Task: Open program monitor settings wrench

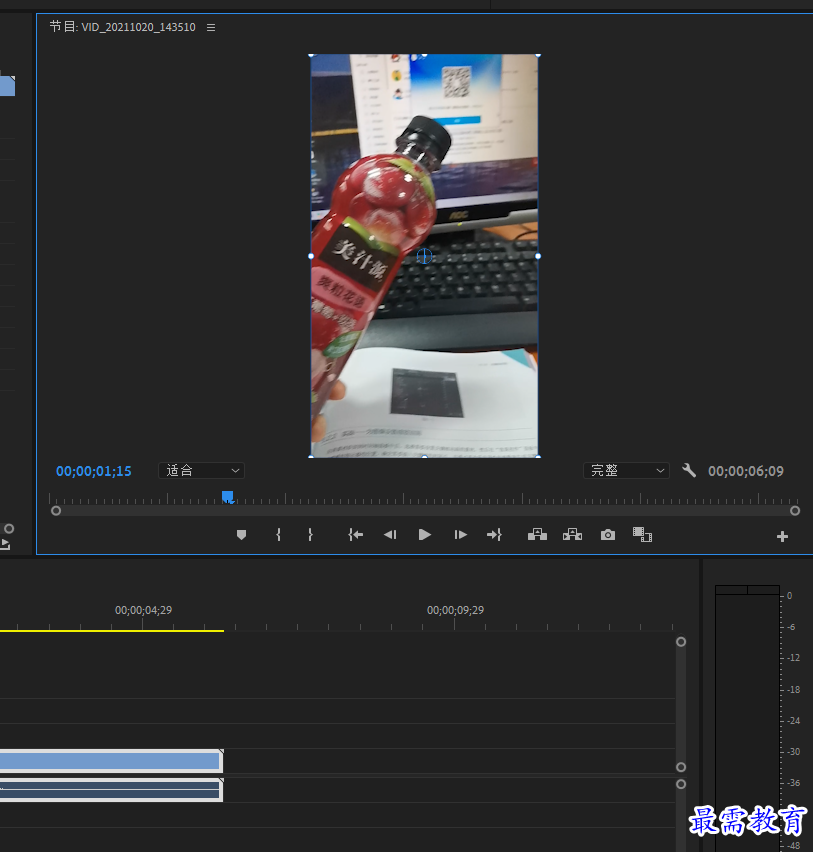Action: click(x=689, y=471)
